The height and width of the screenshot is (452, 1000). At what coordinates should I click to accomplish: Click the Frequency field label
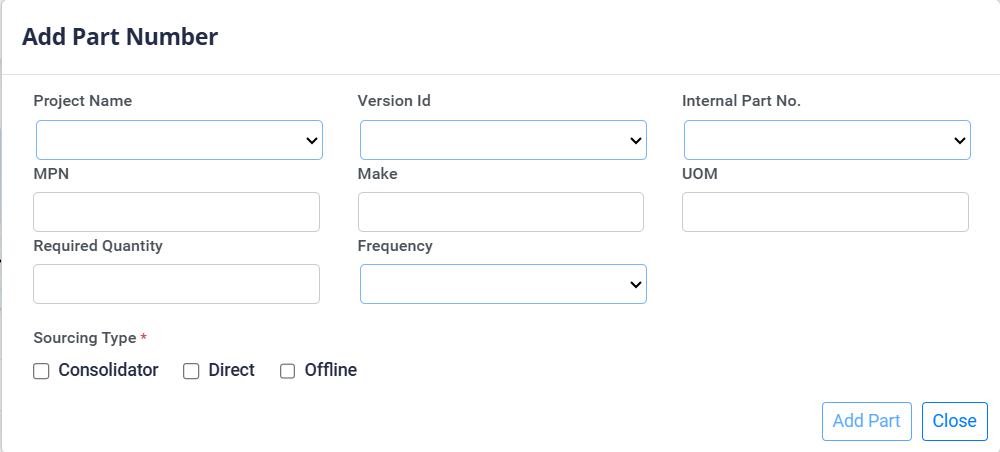coord(395,246)
